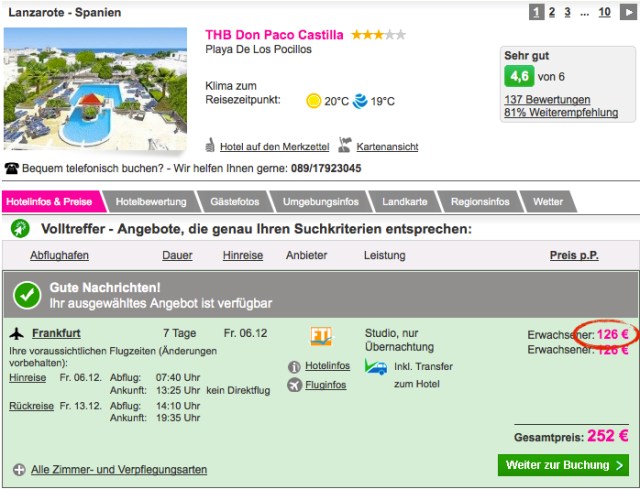Switch to the Umgebungsinfos tab
The image size is (640, 489).
pos(321,202)
